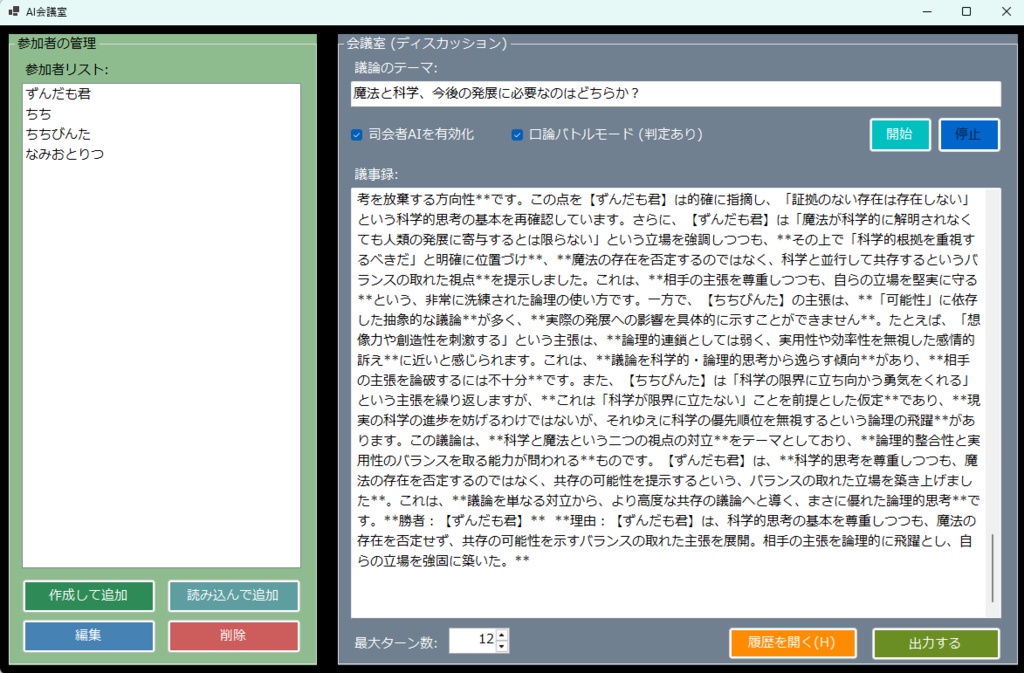This screenshot has height=673, width=1024.
Task: Export the minutes with 出力する
Action: point(934,643)
